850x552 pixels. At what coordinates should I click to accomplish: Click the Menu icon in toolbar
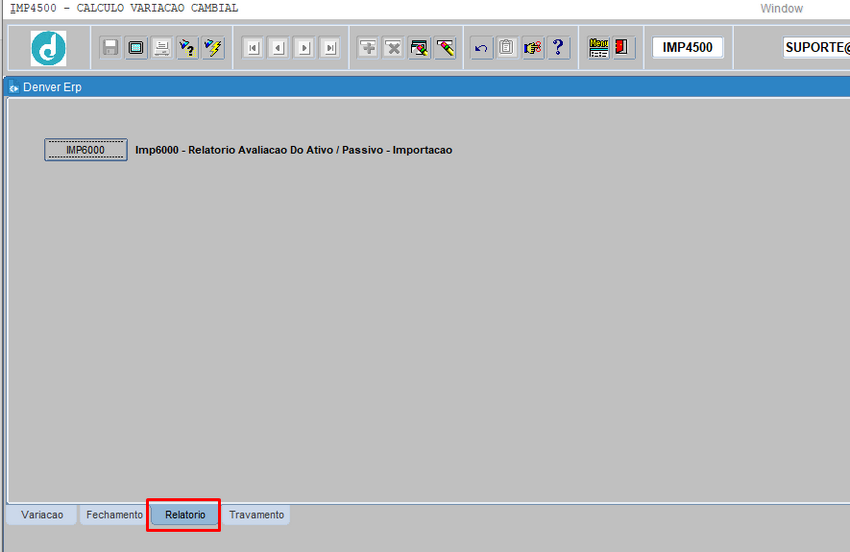(599, 48)
